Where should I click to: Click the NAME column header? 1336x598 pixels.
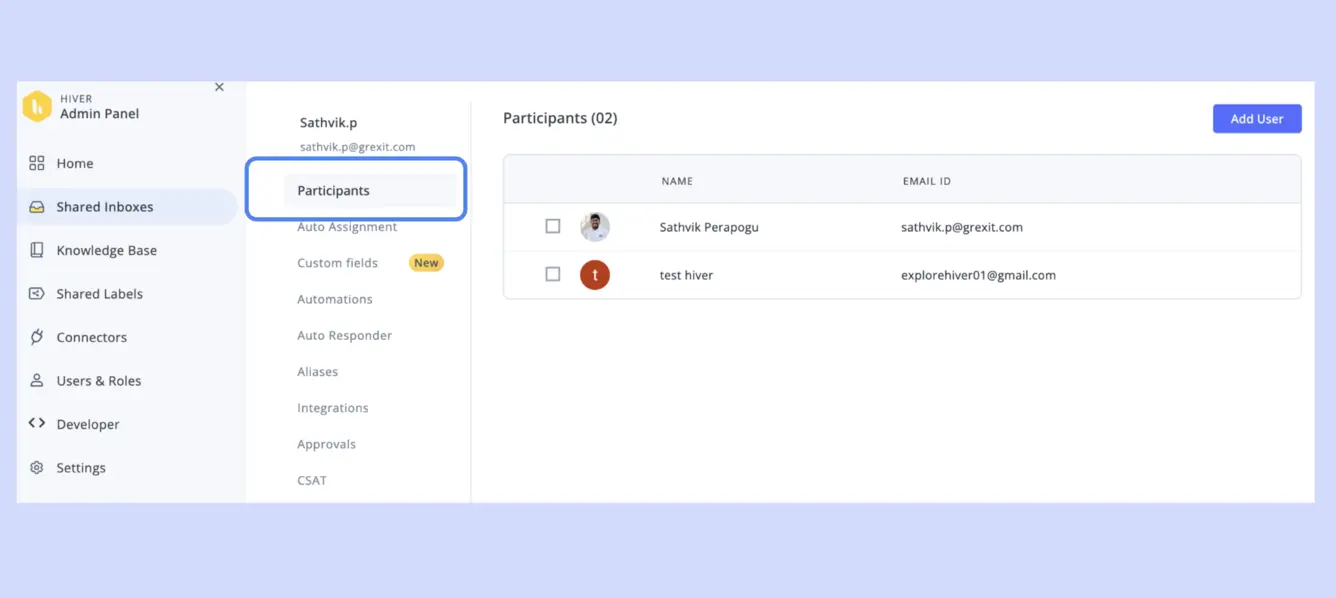coord(677,181)
